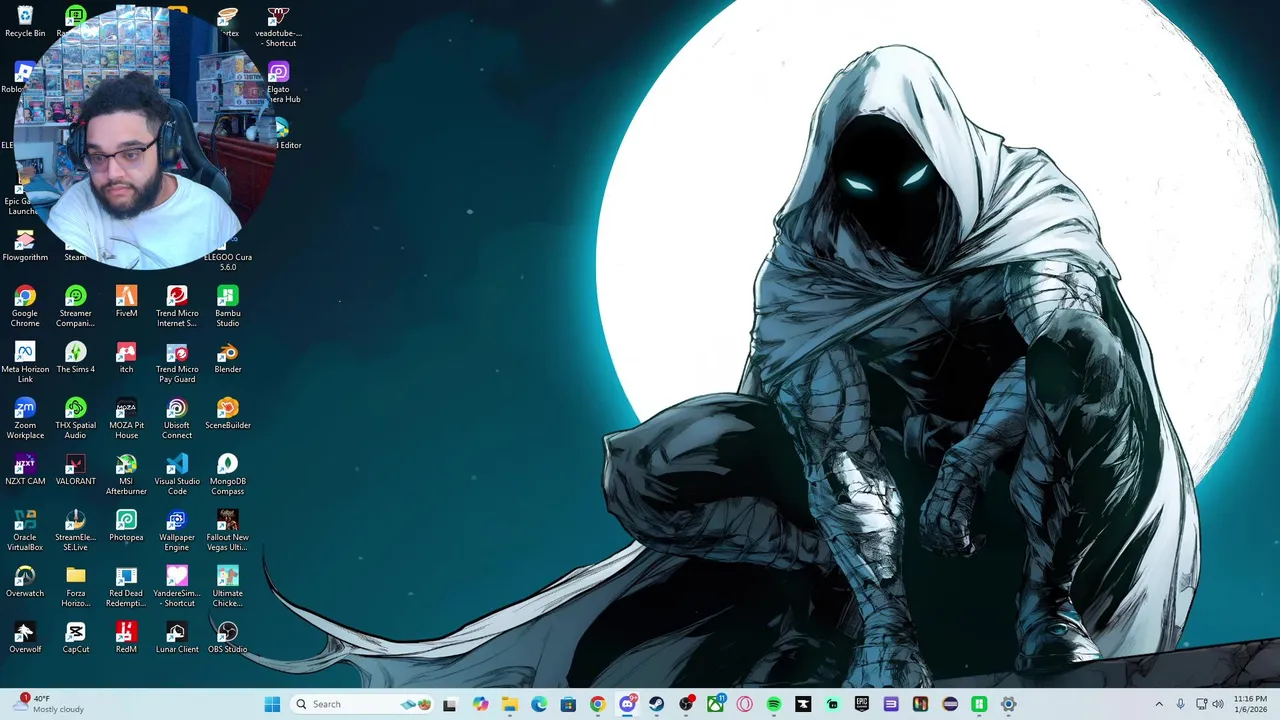Screen dimensions: 1280x720
Task: Open MOZA Pit House desktop shortcut
Action: pyautogui.click(x=126, y=418)
